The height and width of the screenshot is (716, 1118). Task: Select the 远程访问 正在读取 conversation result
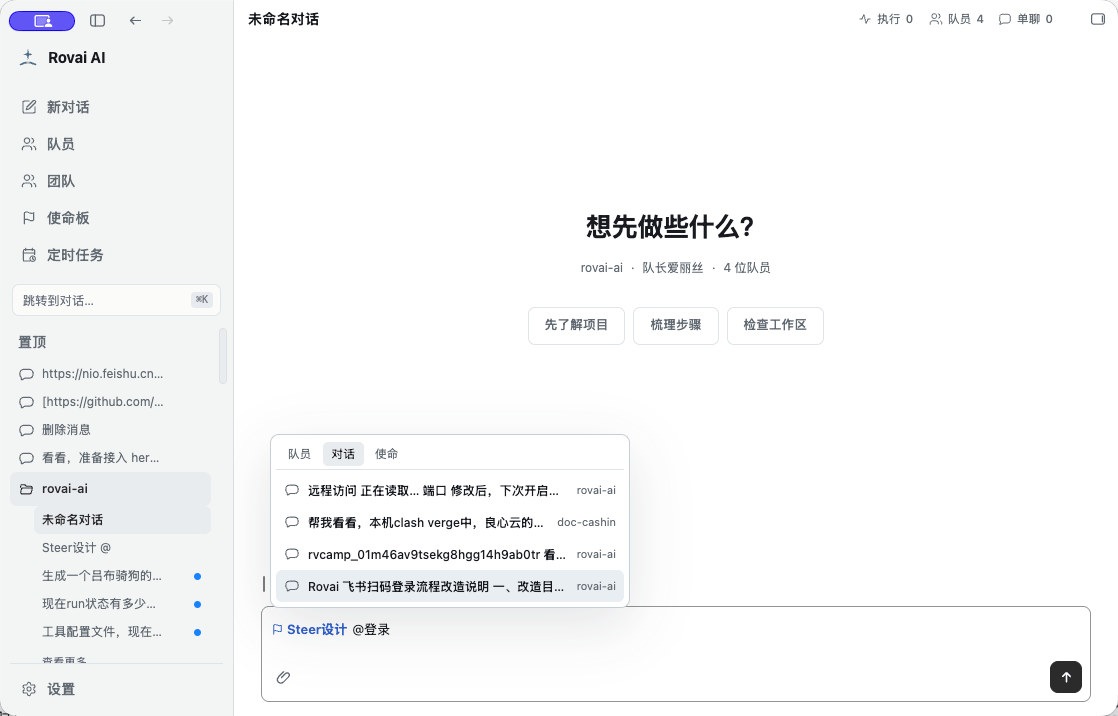pyautogui.click(x=450, y=491)
